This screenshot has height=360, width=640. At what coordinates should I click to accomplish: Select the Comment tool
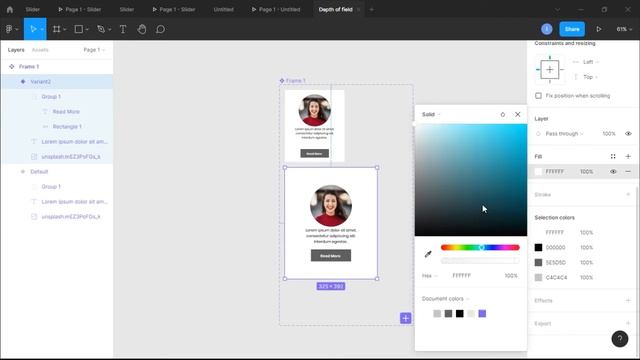160,29
